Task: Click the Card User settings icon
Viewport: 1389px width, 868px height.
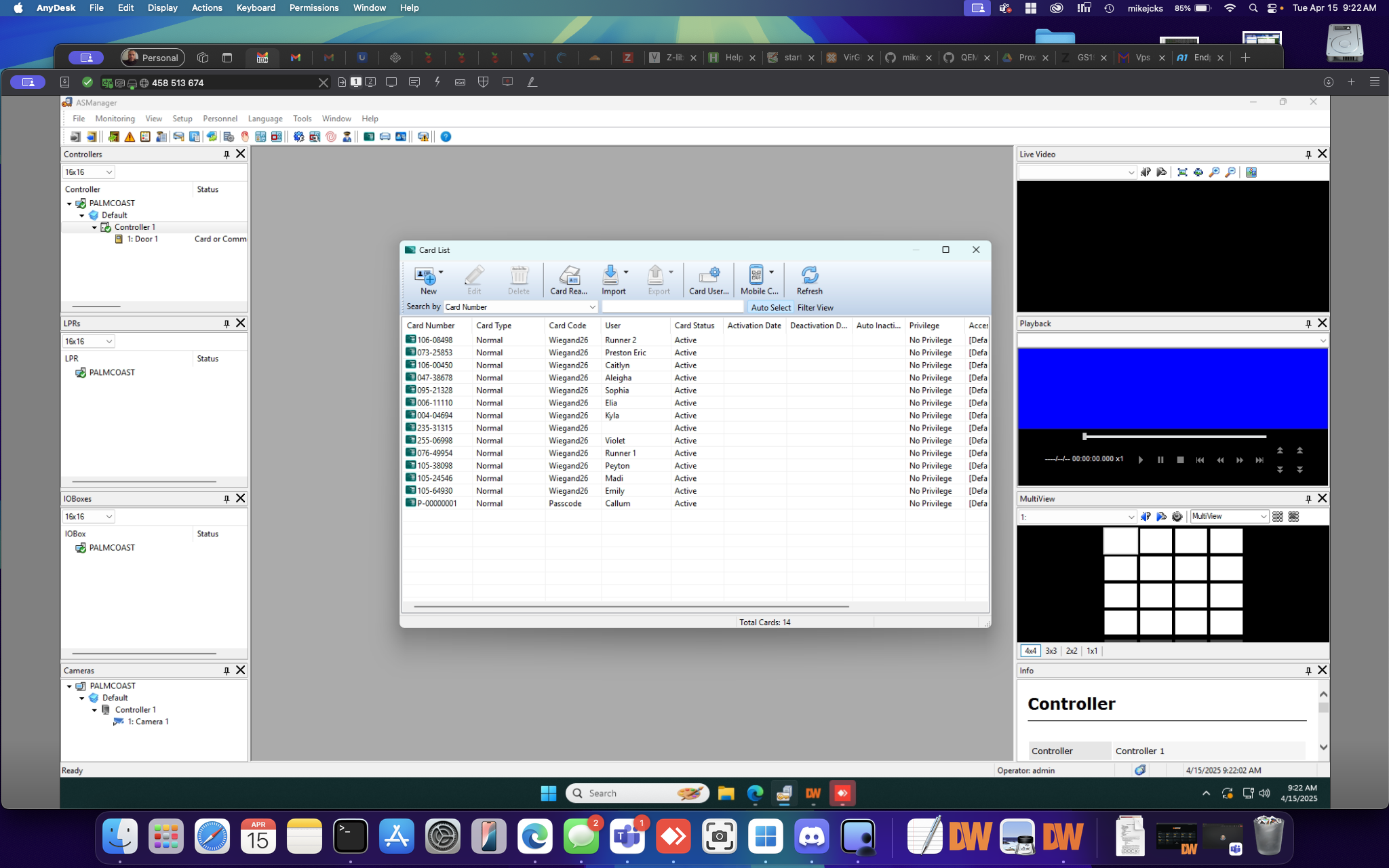Action: tap(709, 276)
